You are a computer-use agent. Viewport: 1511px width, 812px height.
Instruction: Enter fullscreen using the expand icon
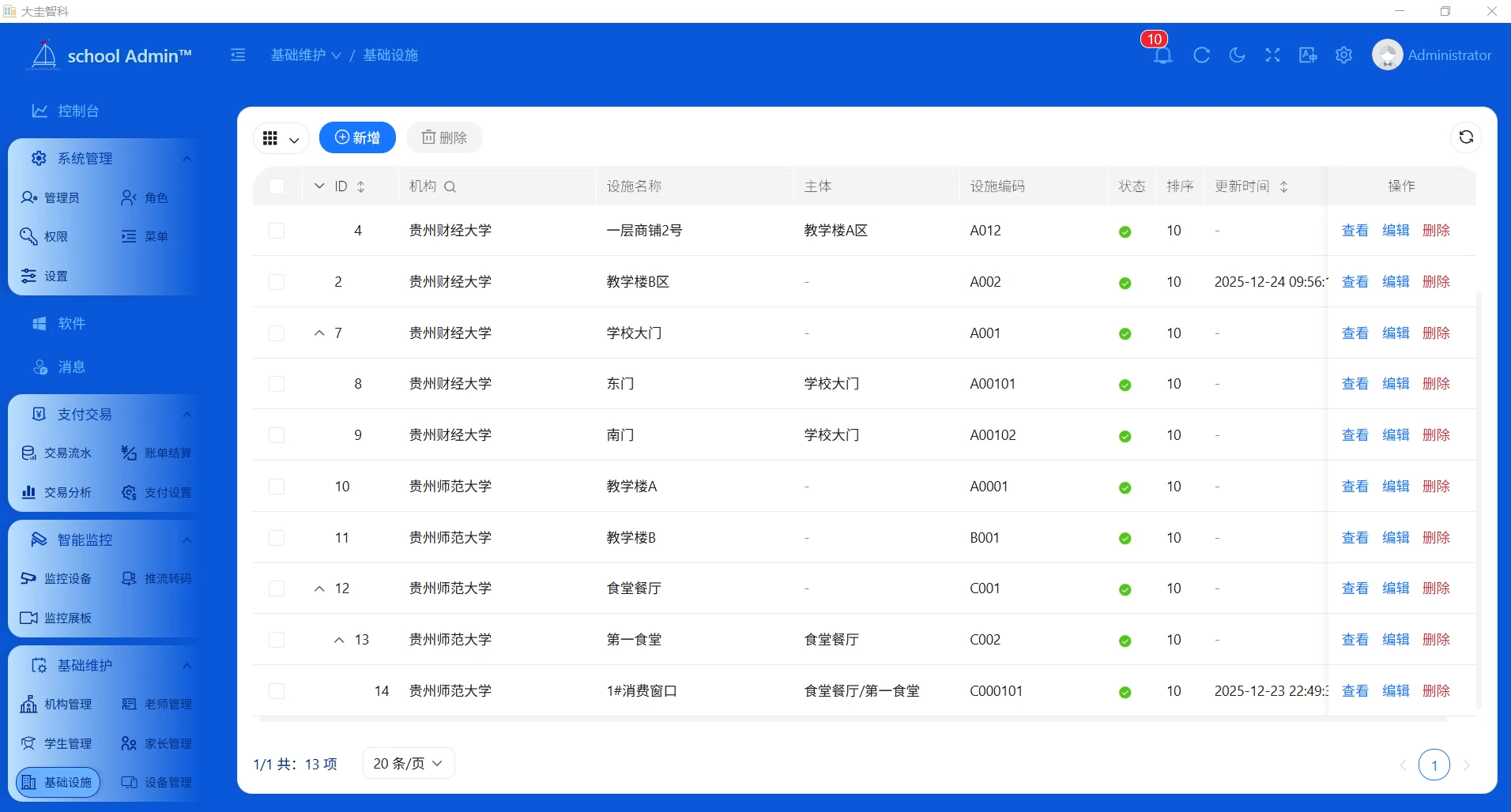pos(1272,55)
